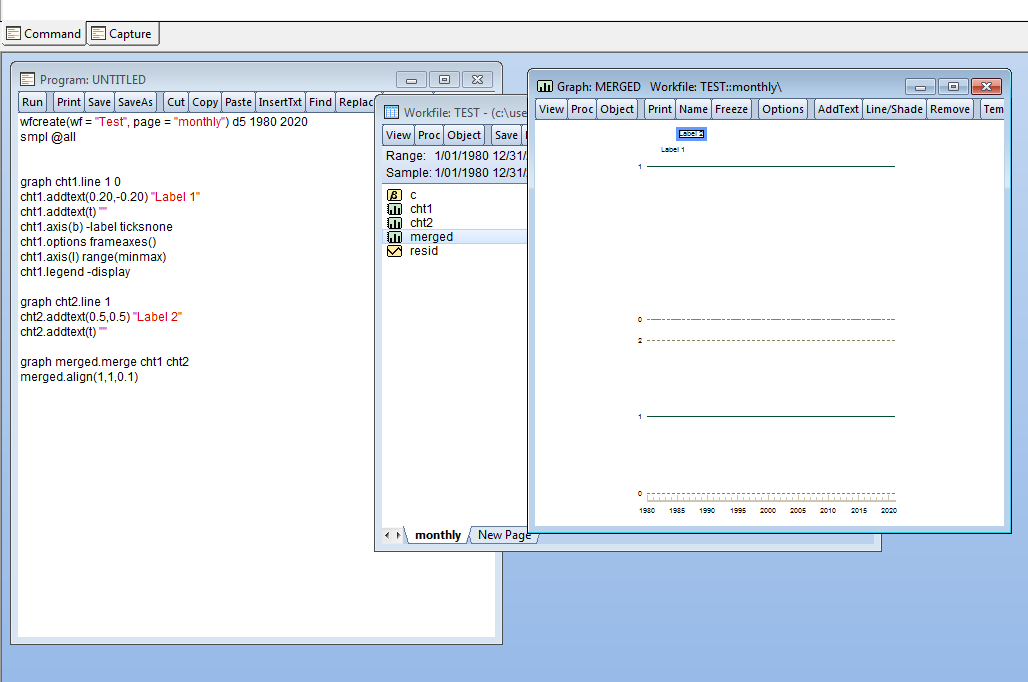Run the program
1028x682 pixels.
32,102
